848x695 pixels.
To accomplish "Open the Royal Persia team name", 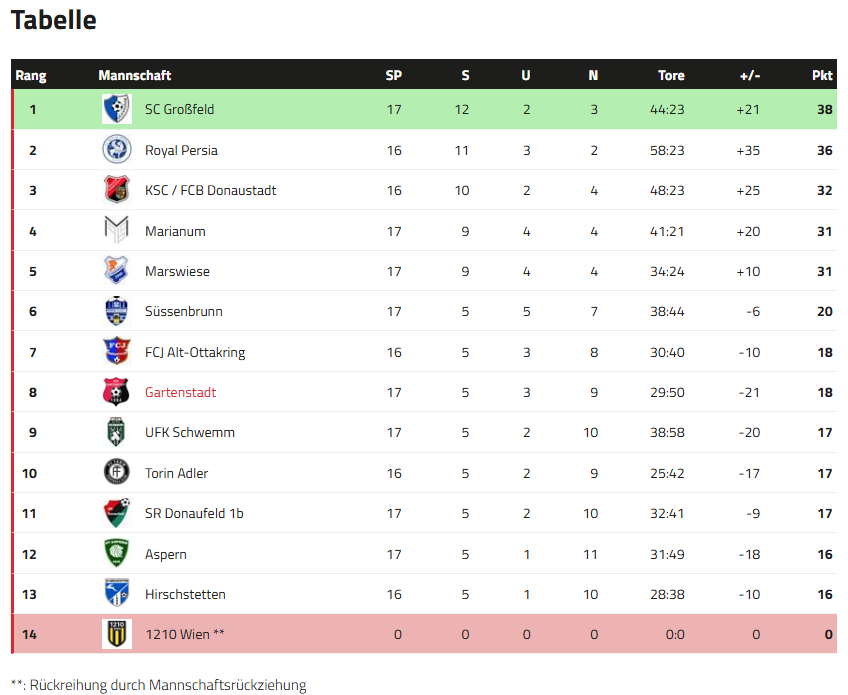I will click(181, 150).
